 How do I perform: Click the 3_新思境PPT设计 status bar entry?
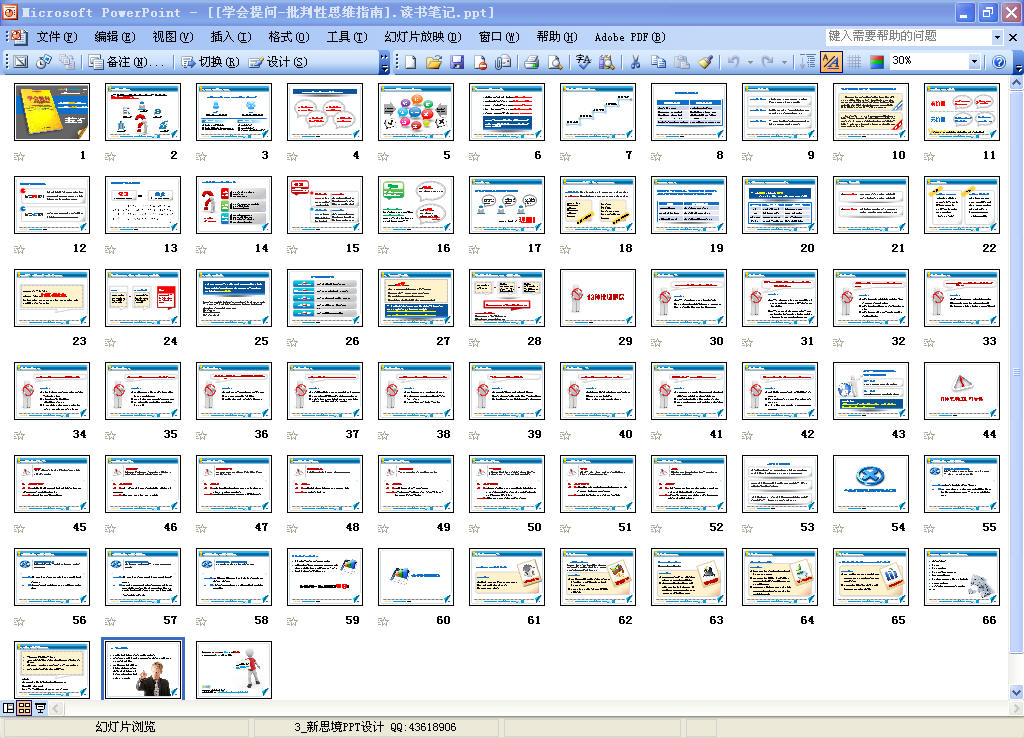tap(375, 727)
